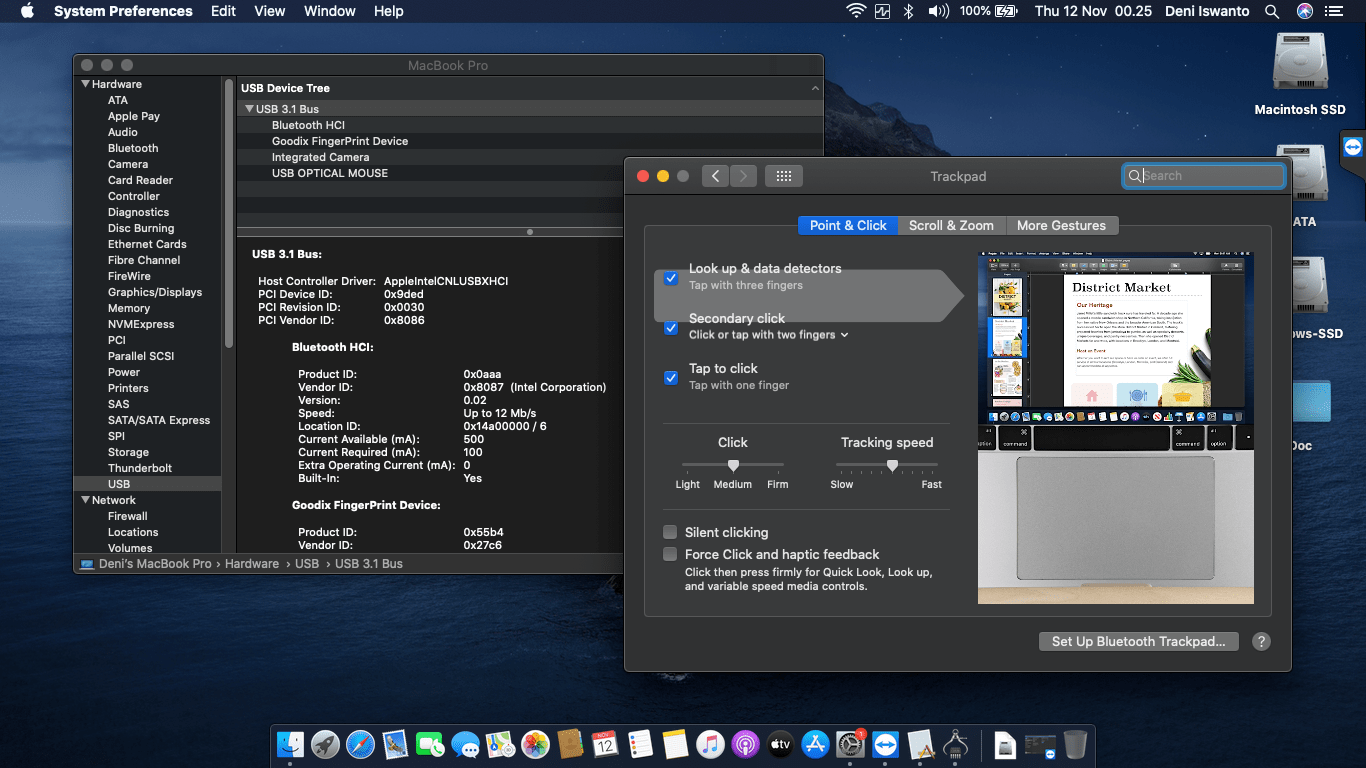Open the Apple menu

(x=27, y=11)
